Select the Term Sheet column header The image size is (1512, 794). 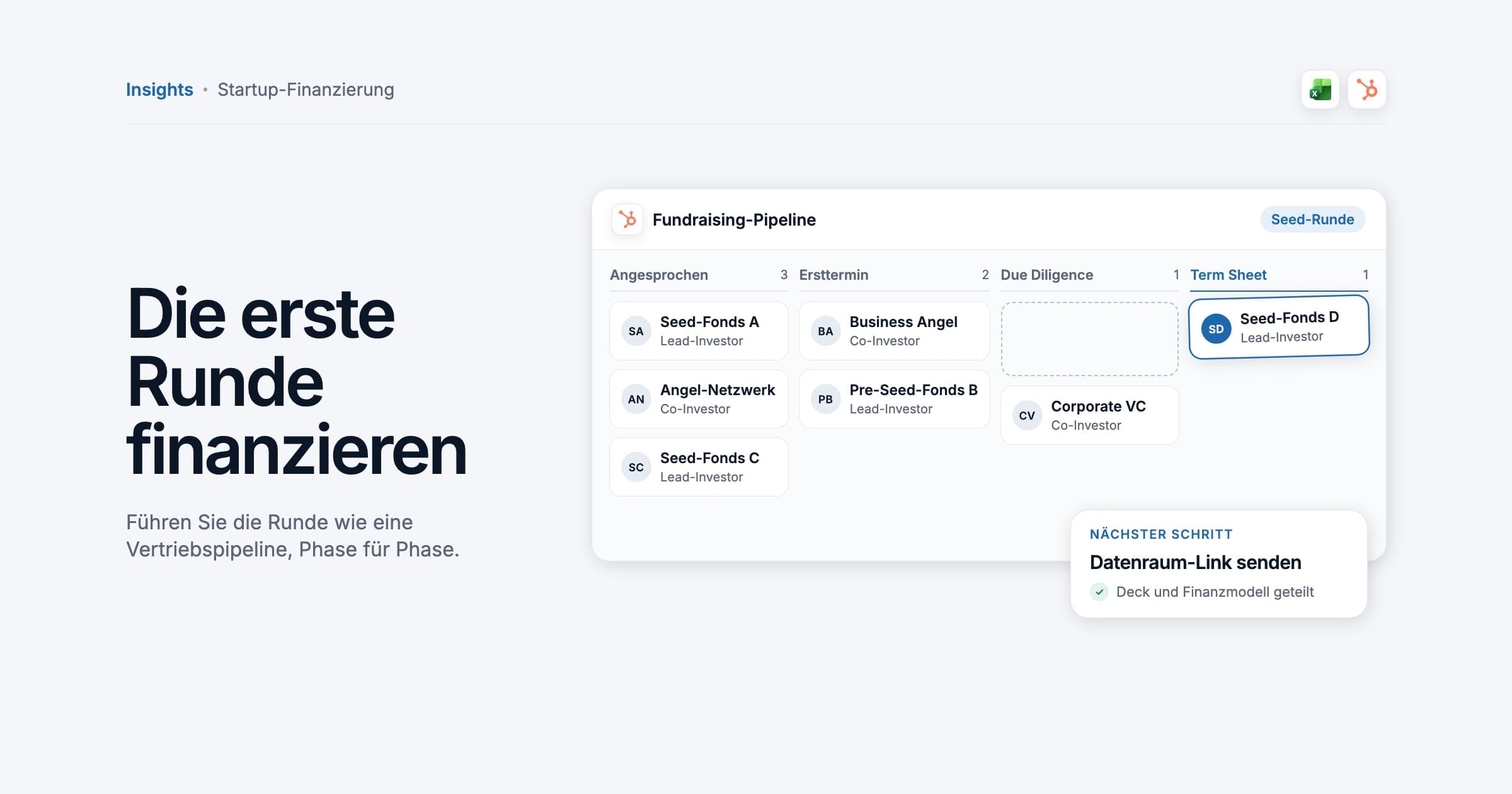(1228, 275)
